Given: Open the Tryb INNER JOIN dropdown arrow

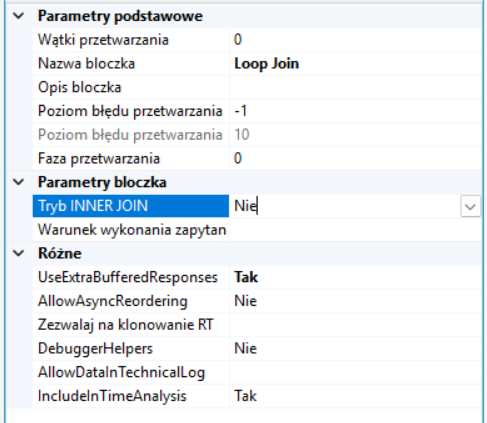Looking at the screenshot, I should (470, 206).
